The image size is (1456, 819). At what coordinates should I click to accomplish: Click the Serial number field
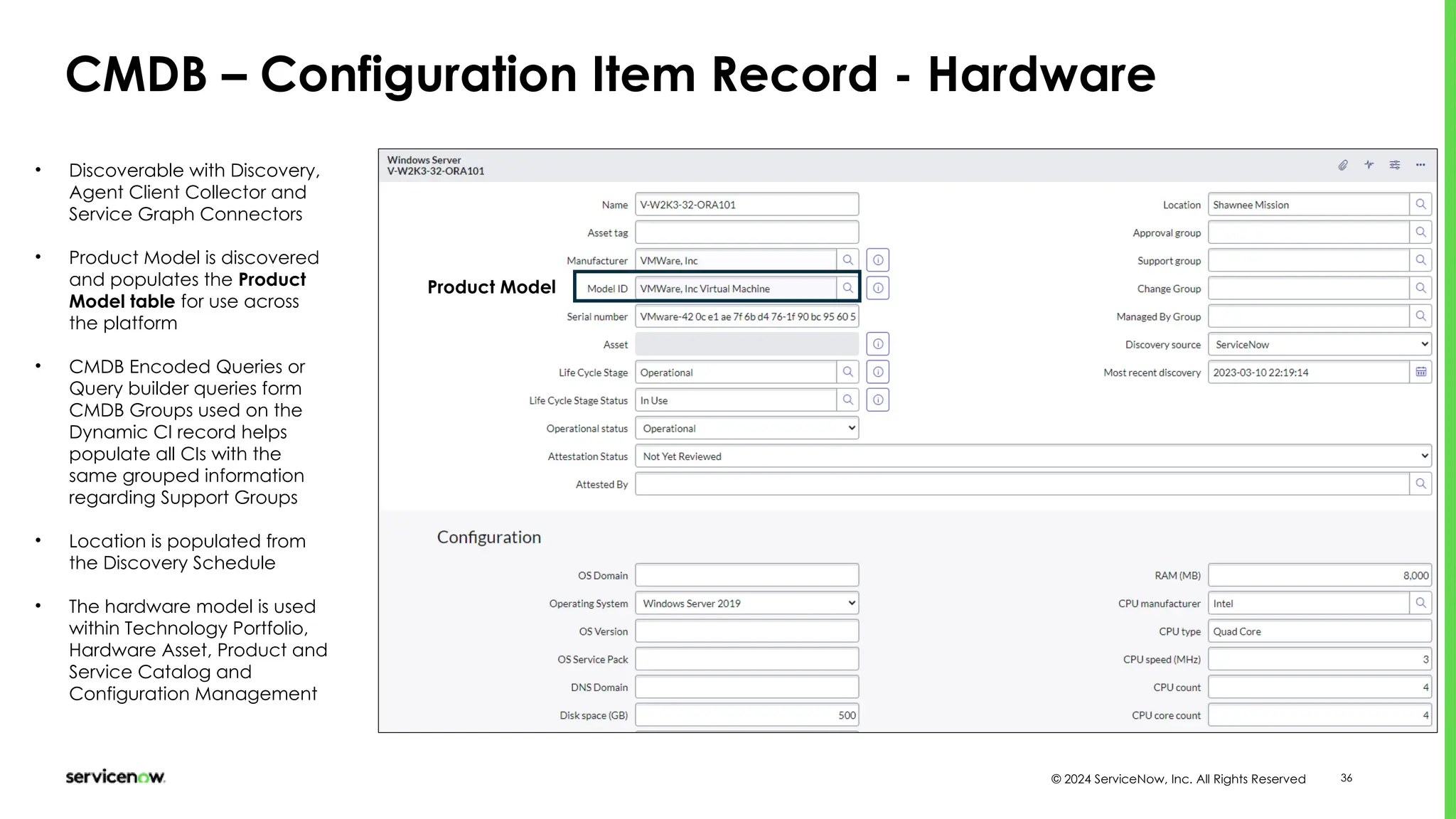(x=746, y=316)
